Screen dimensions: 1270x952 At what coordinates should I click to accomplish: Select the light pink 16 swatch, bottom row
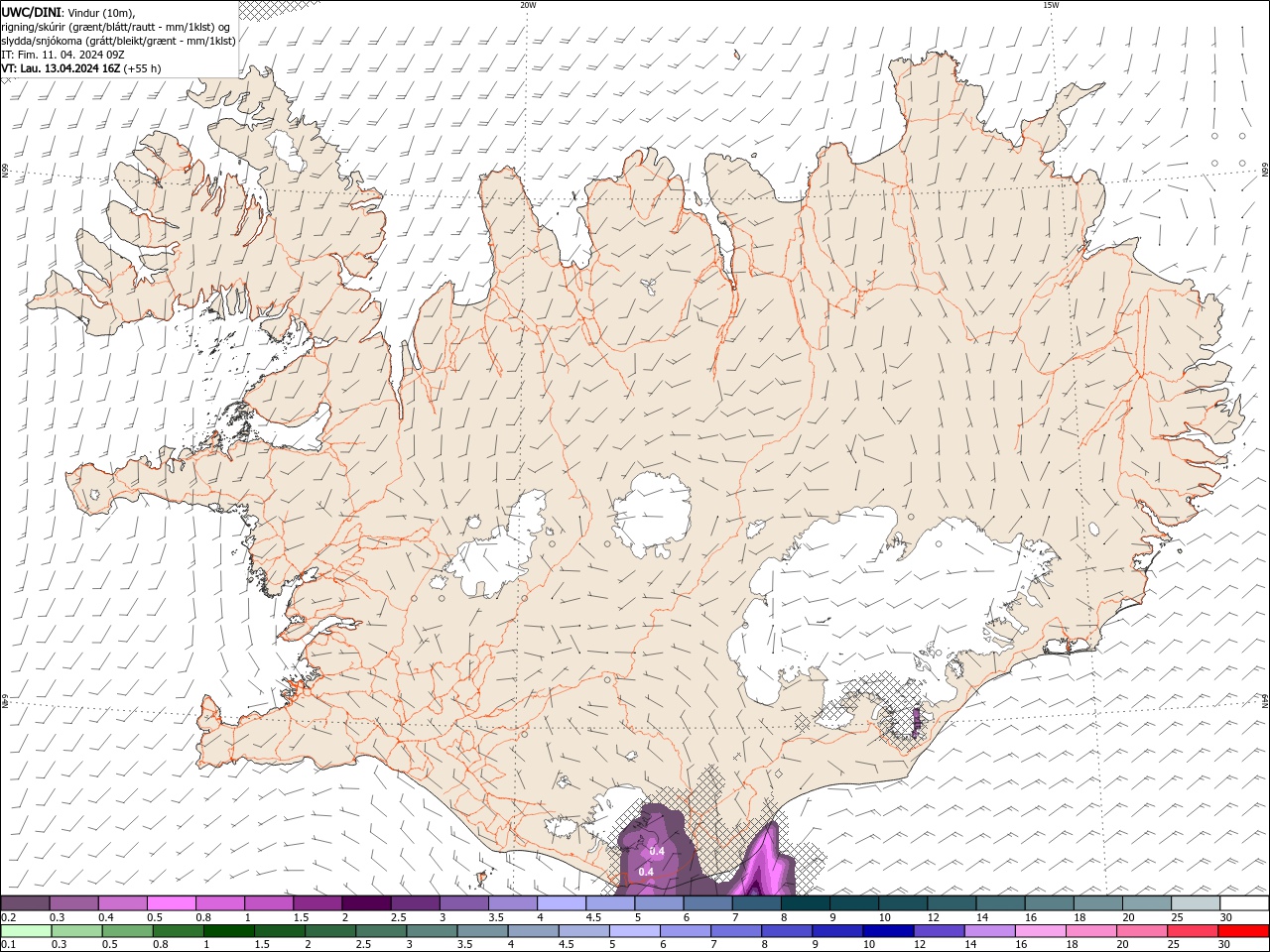[1040, 931]
